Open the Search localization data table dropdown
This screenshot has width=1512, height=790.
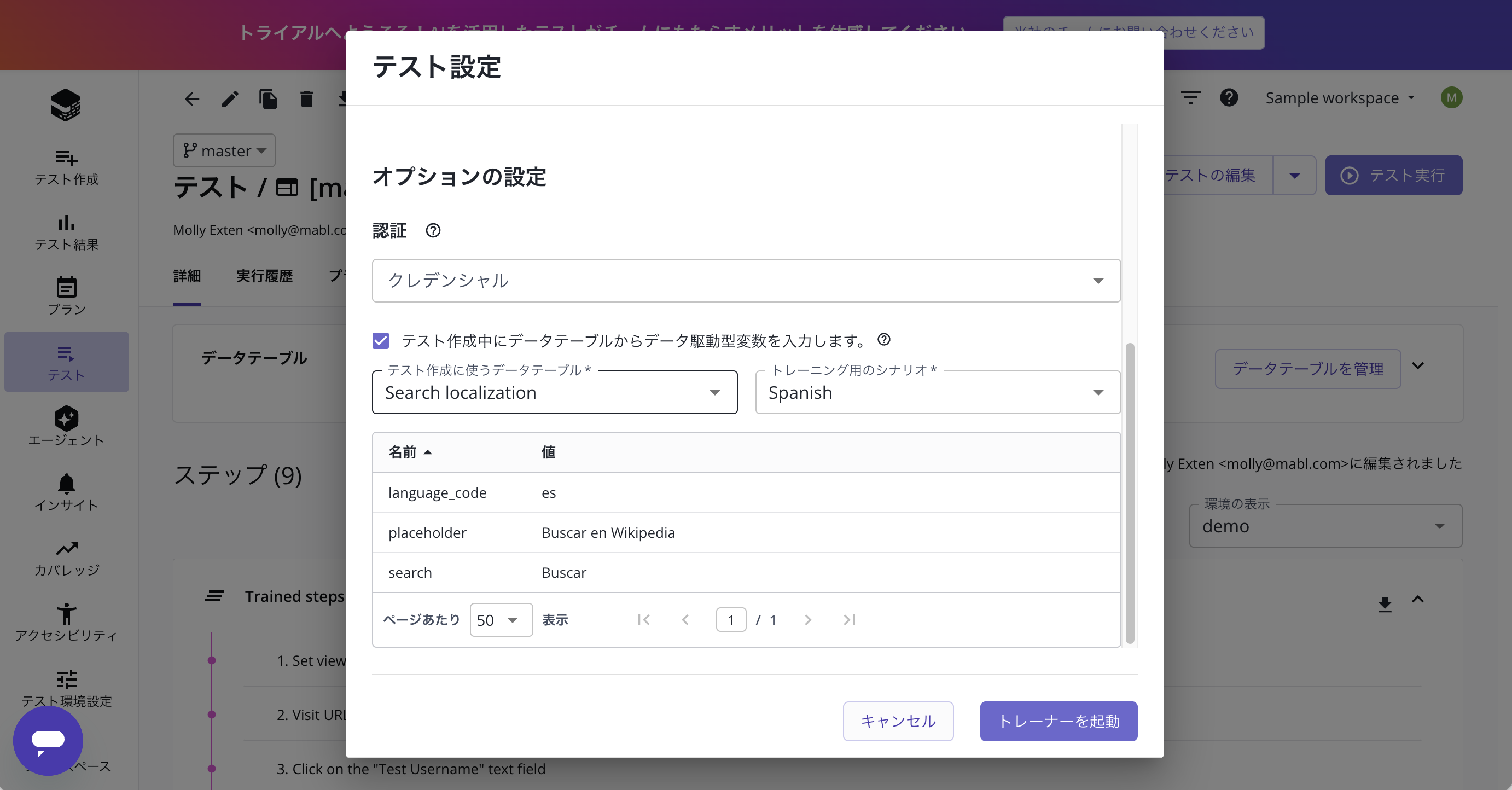554,392
